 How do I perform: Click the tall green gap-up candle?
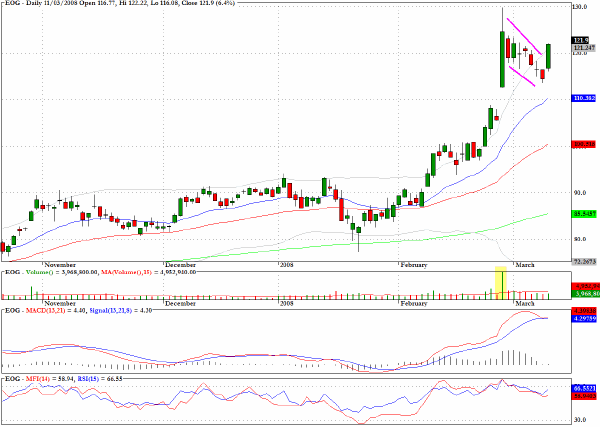(502, 59)
